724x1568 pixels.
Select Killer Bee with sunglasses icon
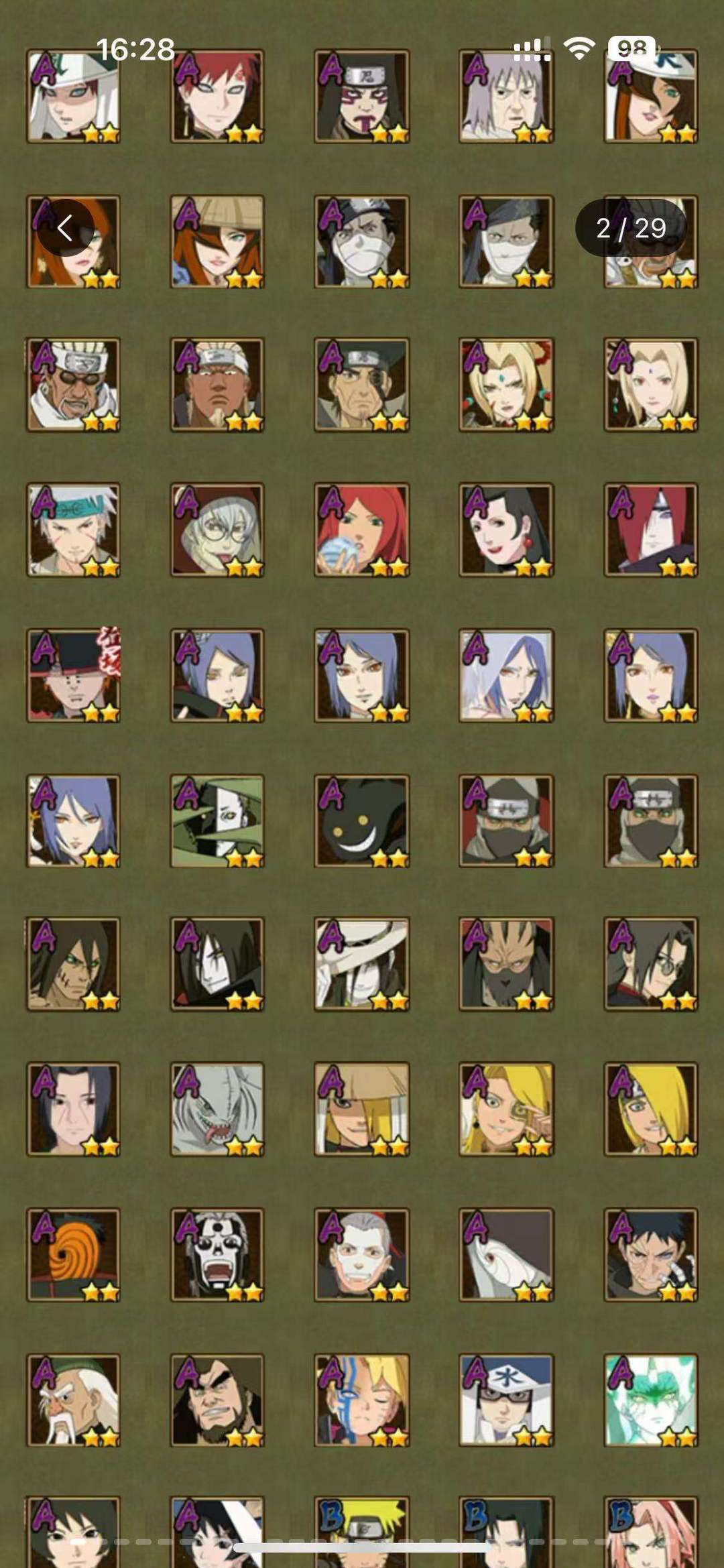point(73,385)
